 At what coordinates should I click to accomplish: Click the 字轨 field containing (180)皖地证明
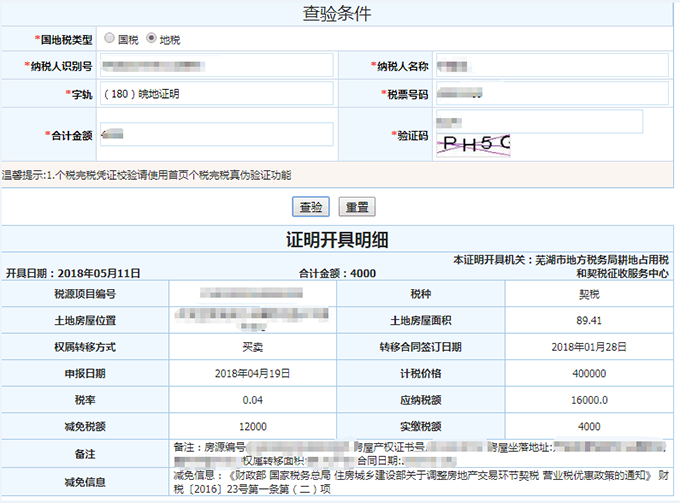pyautogui.click(x=216, y=94)
